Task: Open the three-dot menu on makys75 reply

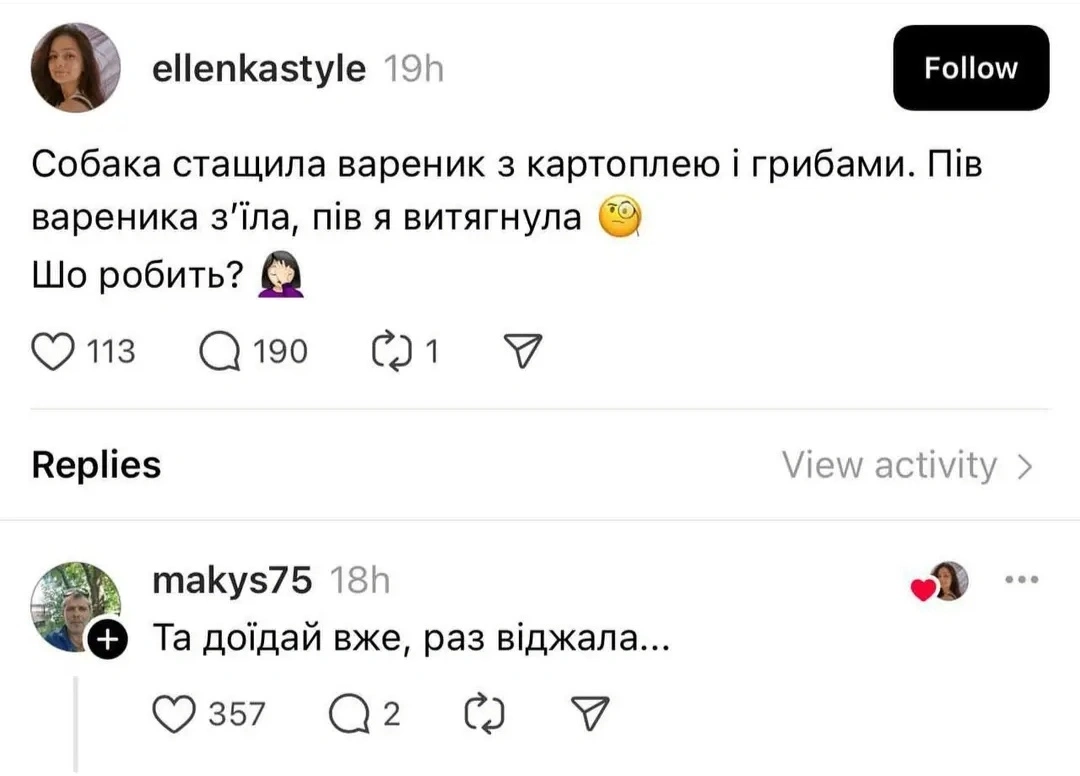Action: [1020, 580]
